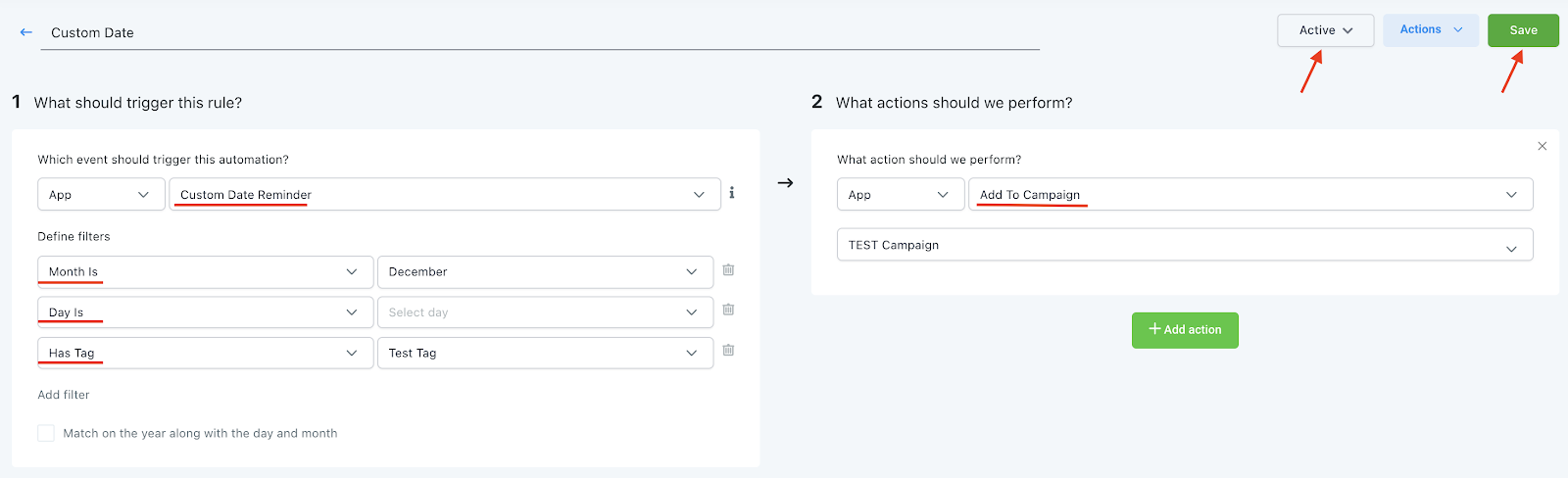1568x478 pixels.
Task: Save the automation rule
Action: [1523, 30]
